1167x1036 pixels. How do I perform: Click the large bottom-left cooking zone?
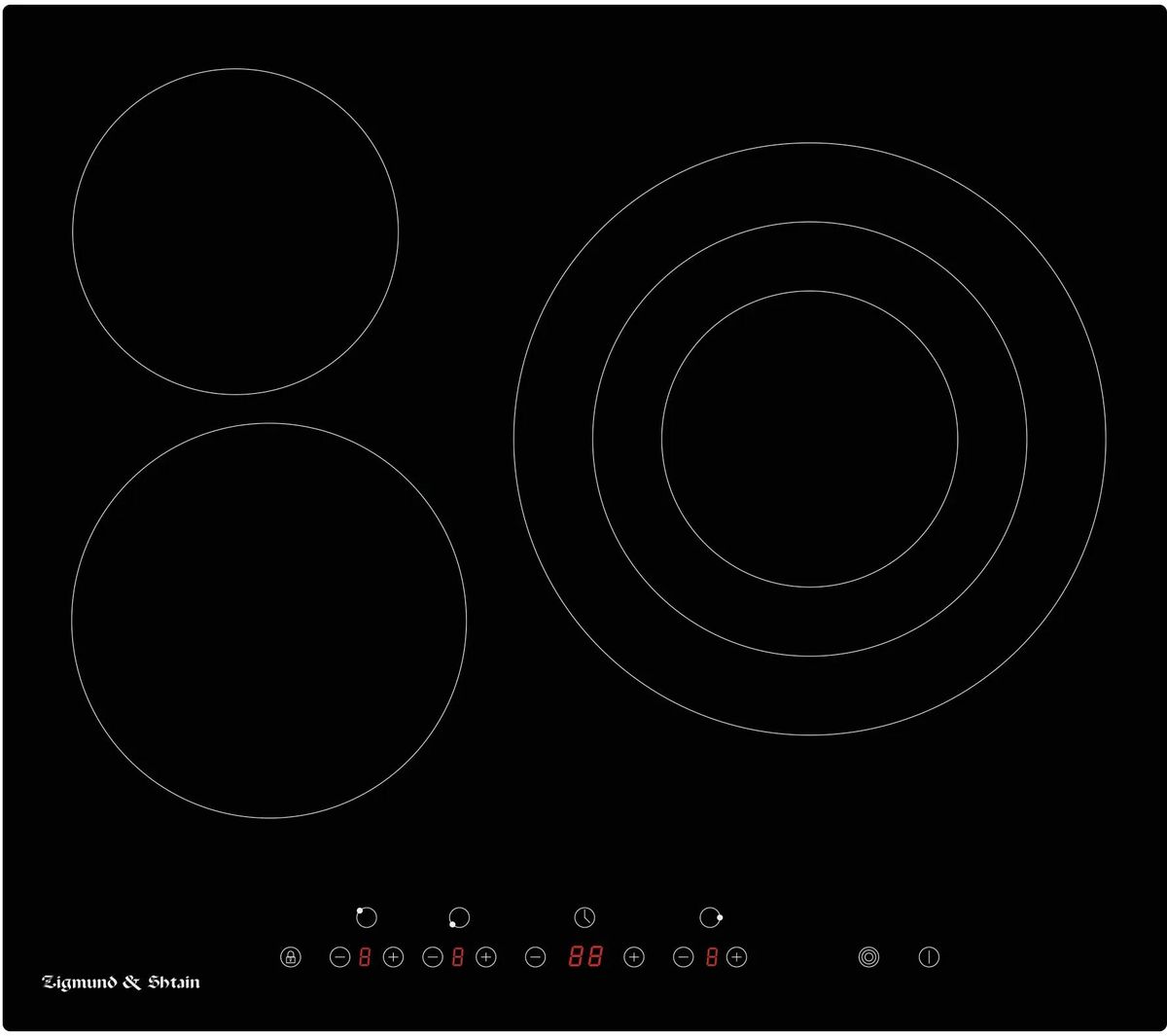pyautogui.click(x=269, y=621)
